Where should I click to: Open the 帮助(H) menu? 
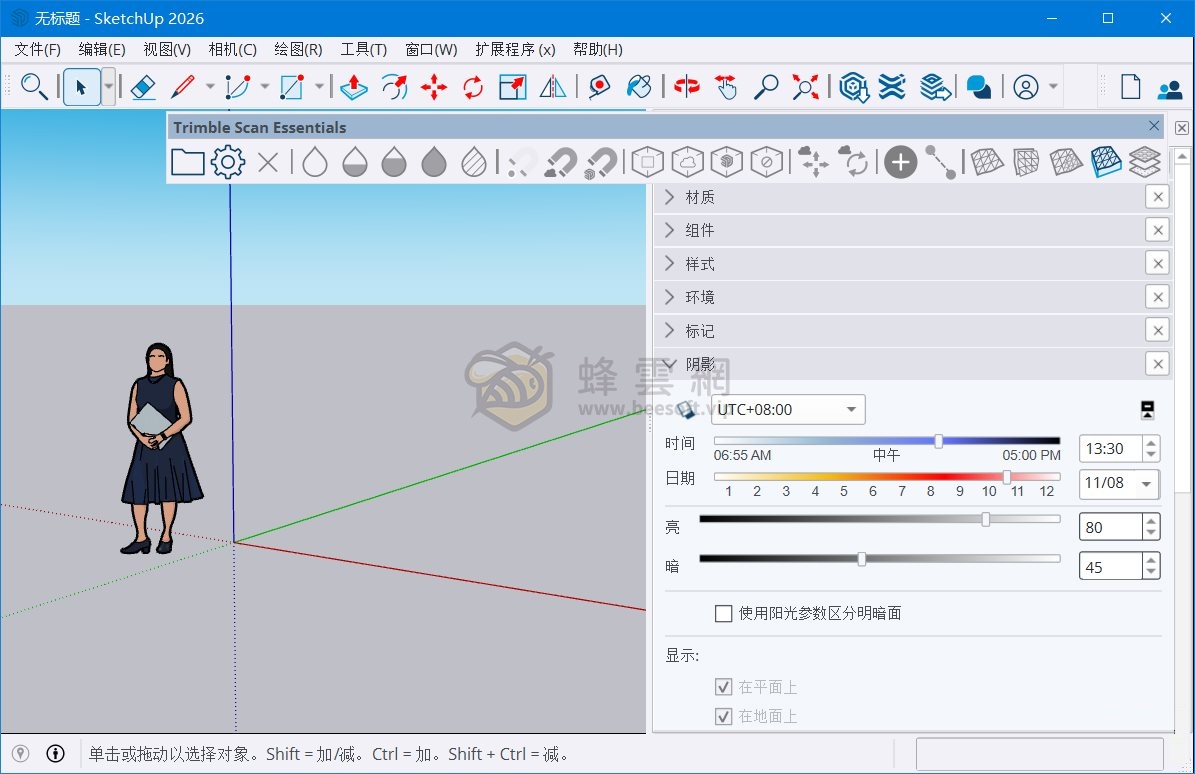[598, 50]
